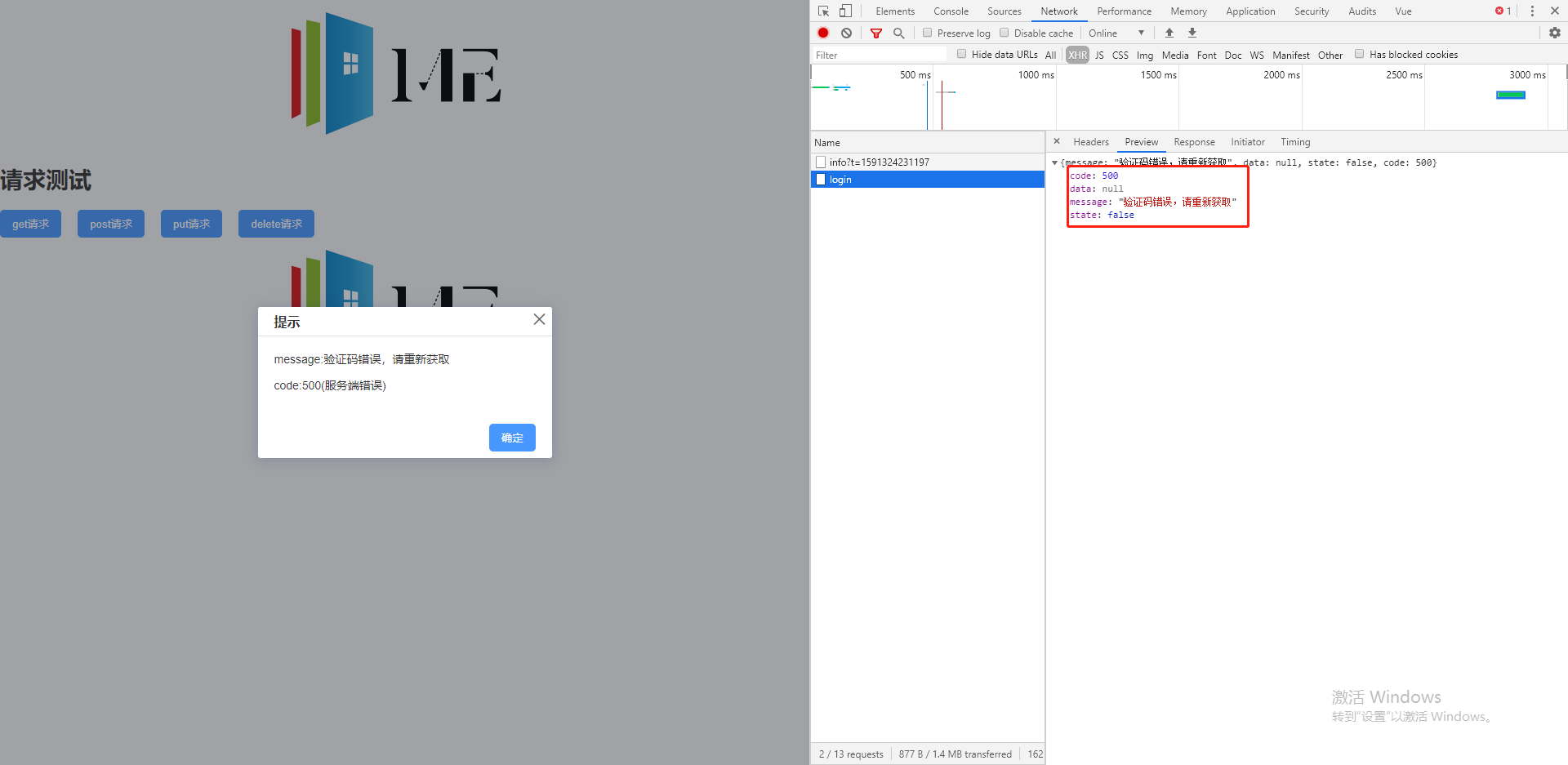Open the Security tab
The width and height of the screenshot is (1568, 765).
pyautogui.click(x=1312, y=11)
